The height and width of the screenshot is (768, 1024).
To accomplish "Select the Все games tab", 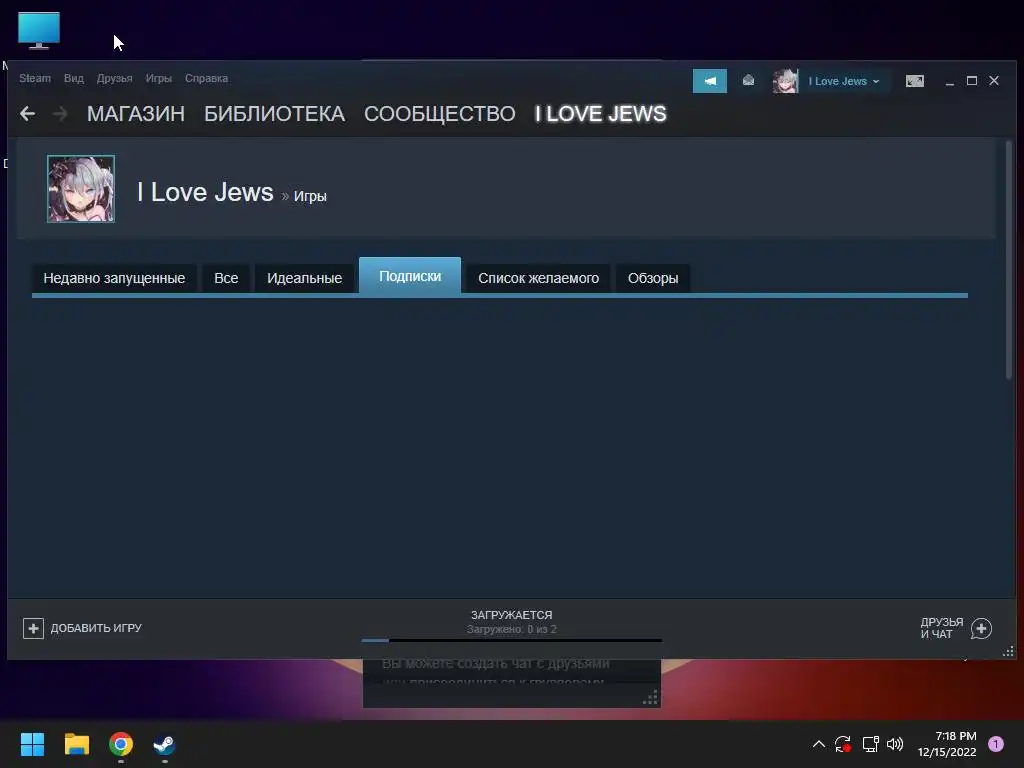I will [x=226, y=278].
